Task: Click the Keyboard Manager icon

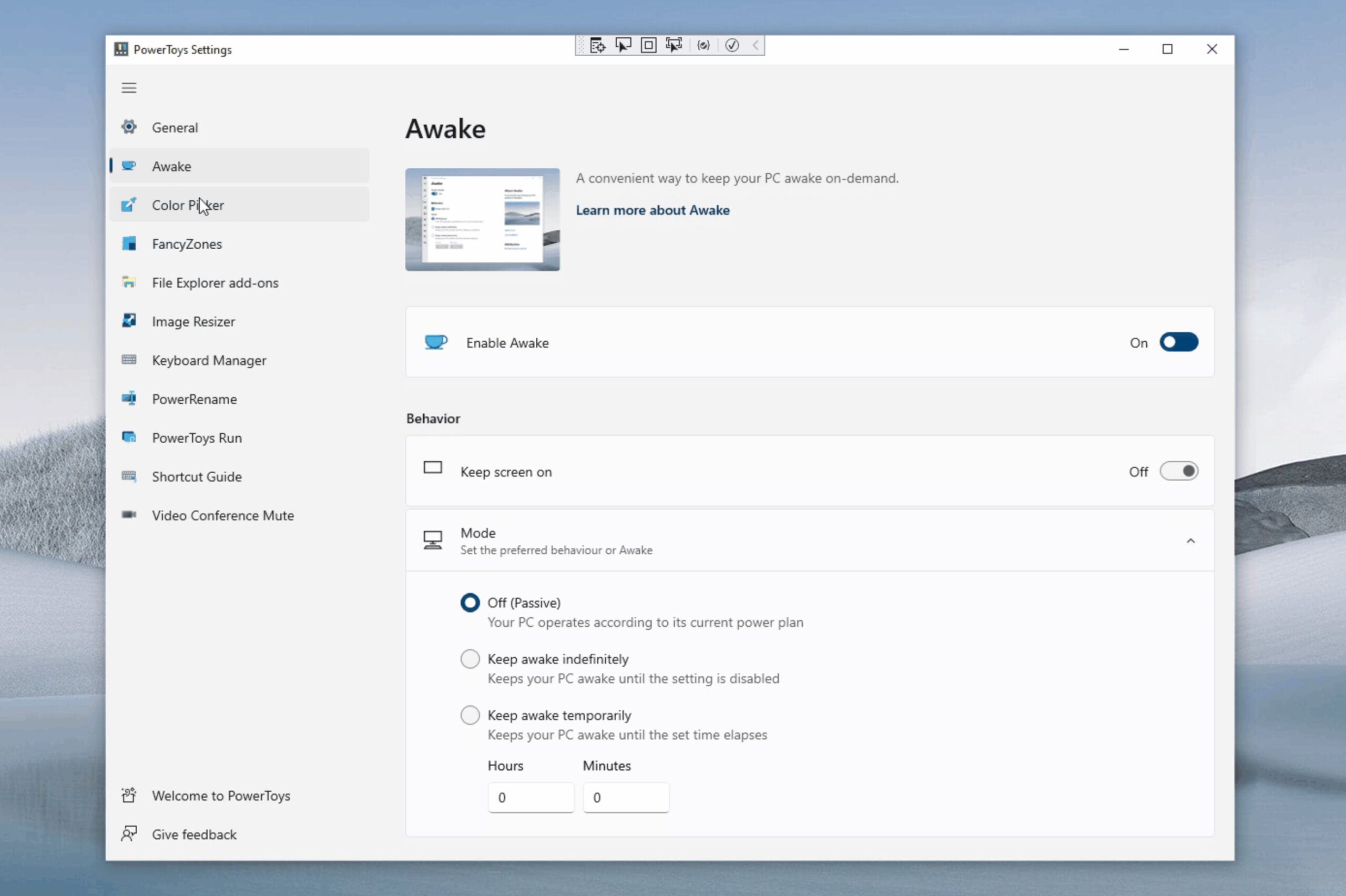Action: [x=129, y=360]
